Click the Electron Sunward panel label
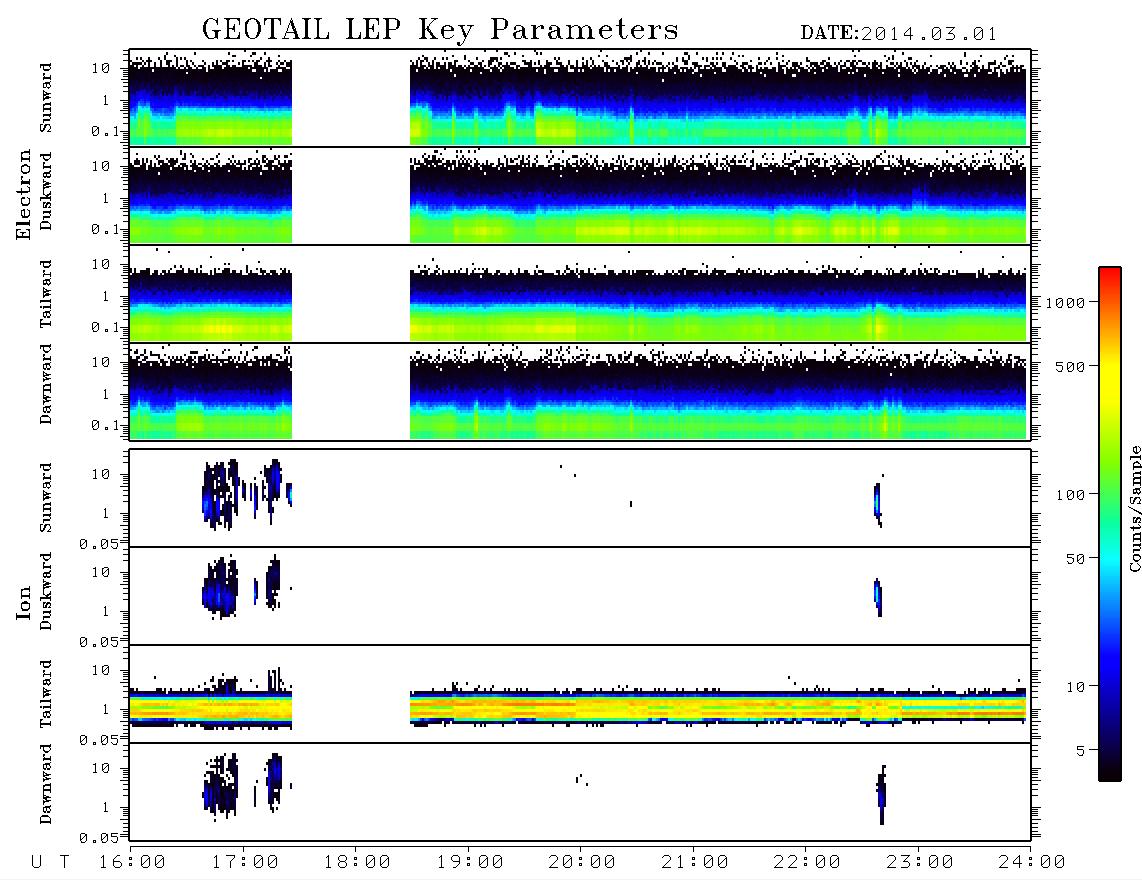1142x880 pixels. pyautogui.click(x=46, y=98)
